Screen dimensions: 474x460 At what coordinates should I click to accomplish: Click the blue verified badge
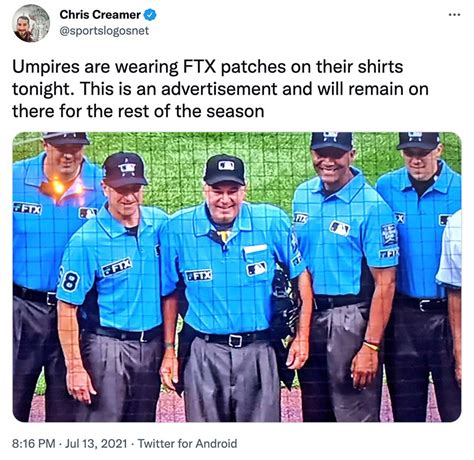(x=150, y=15)
